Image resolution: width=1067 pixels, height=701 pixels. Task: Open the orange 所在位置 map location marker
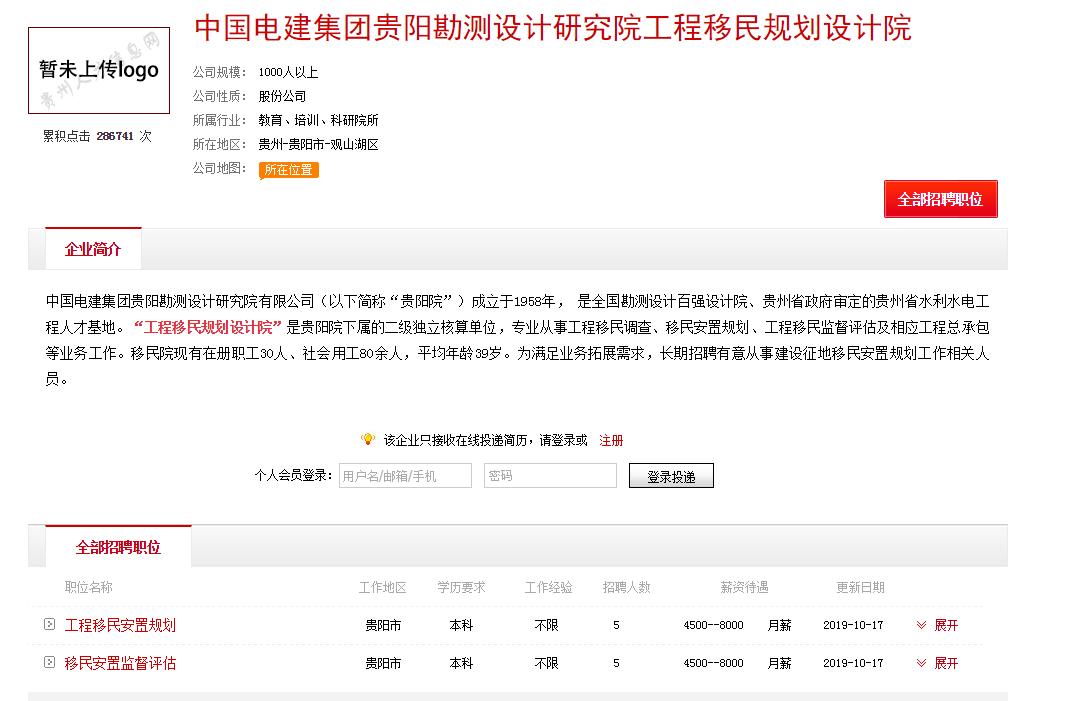click(288, 170)
